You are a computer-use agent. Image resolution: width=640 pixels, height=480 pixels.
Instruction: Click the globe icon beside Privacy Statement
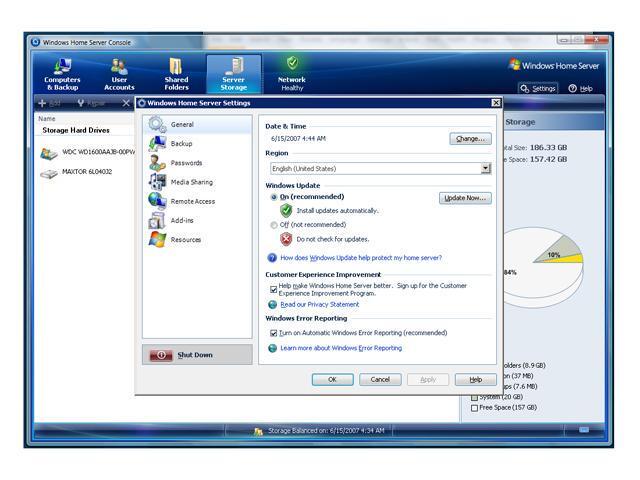coord(272,304)
